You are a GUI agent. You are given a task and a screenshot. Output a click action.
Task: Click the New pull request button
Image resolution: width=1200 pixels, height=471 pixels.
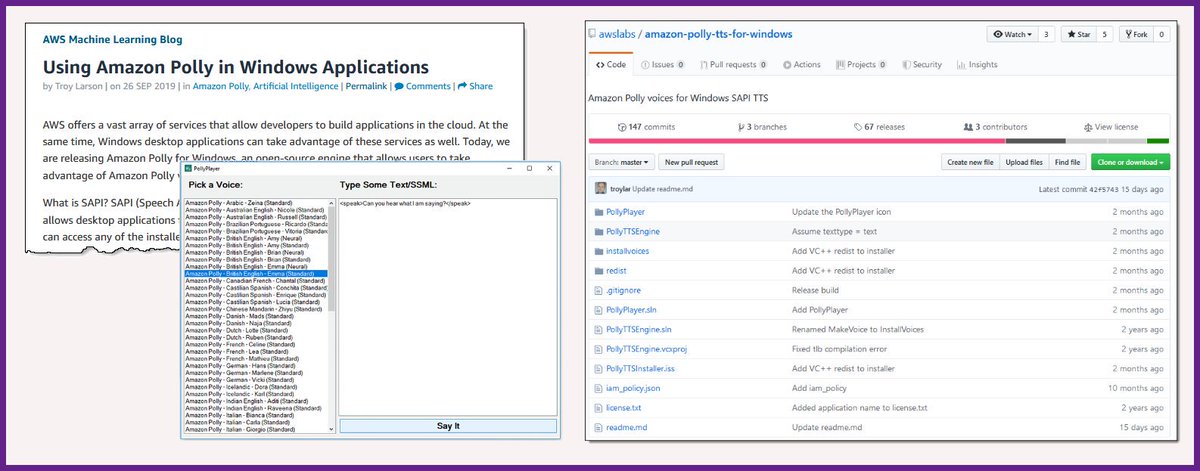pos(691,162)
